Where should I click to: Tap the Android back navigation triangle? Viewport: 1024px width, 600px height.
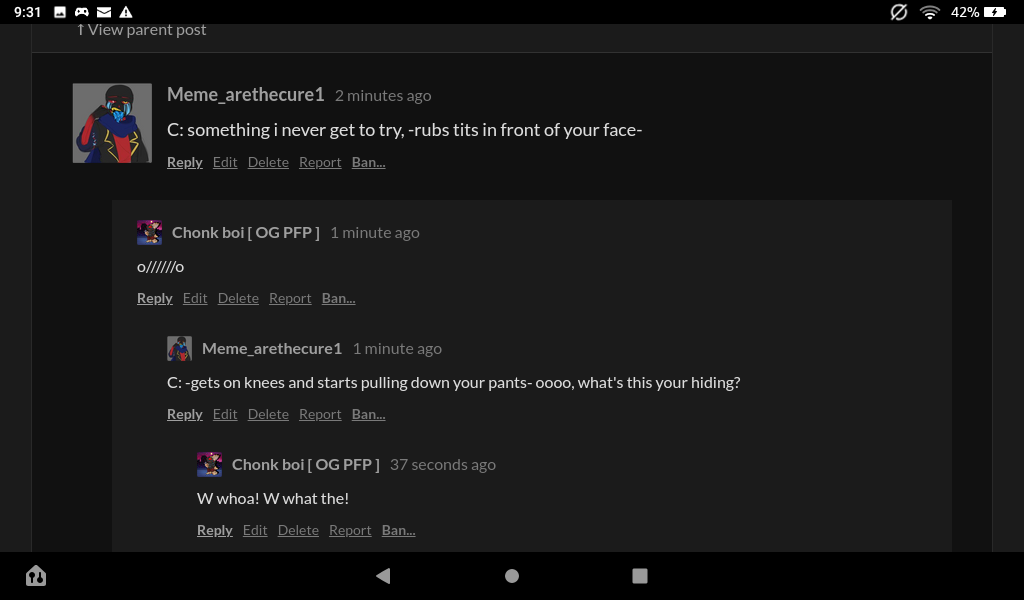tap(382, 576)
